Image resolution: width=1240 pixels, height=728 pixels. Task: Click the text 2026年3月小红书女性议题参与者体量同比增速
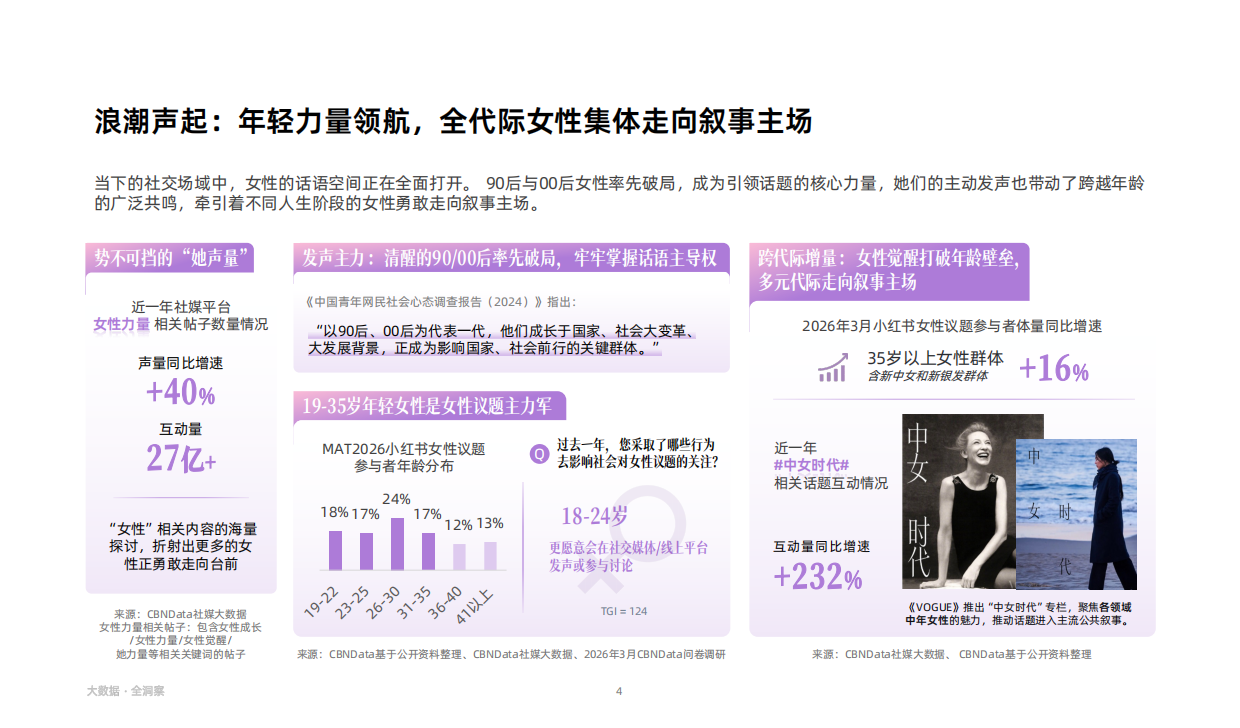click(x=952, y=326)
